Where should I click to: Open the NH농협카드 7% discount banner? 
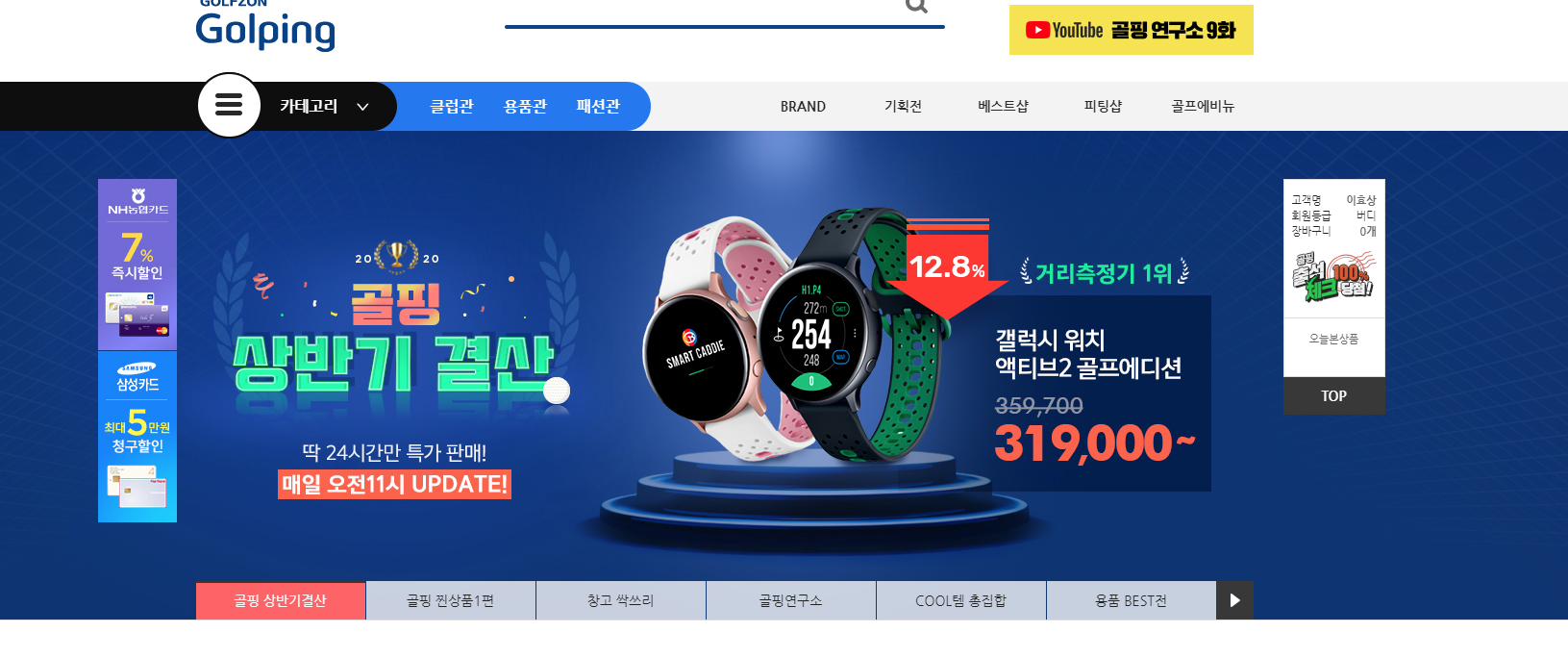pyautogui.click(x=137, y=265)
